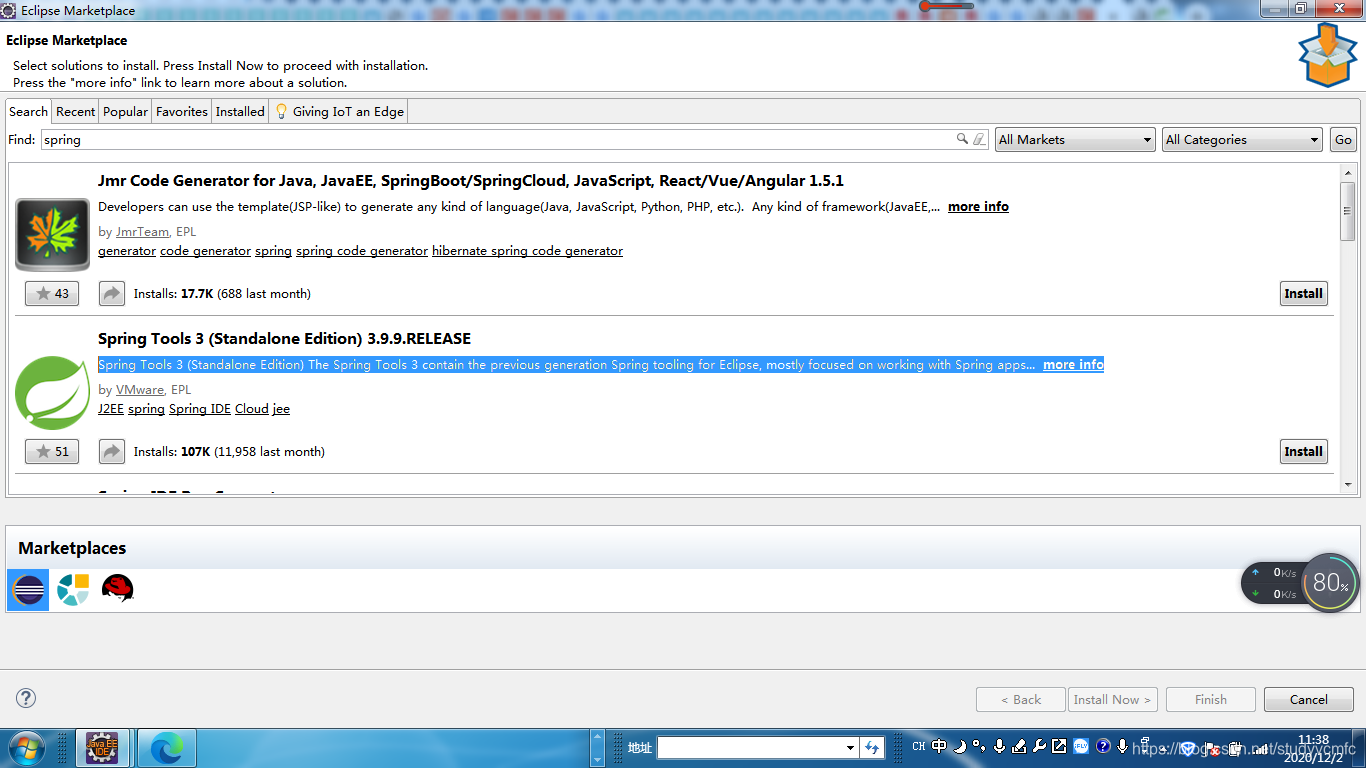Viewport: 1366px width, 768px height.
Task: Open help with the question mark icon
Action: tap(27, 698)
